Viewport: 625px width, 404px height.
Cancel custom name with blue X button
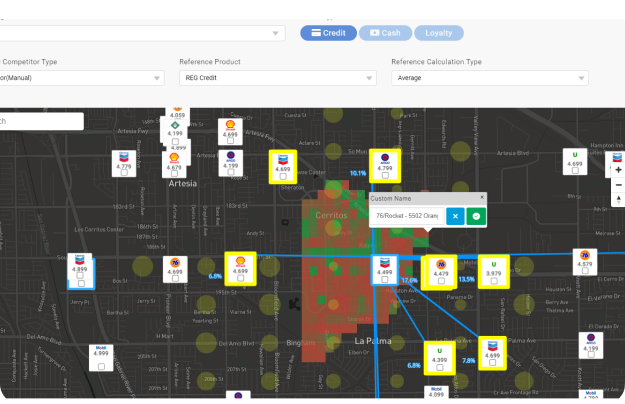pos(454,216)
